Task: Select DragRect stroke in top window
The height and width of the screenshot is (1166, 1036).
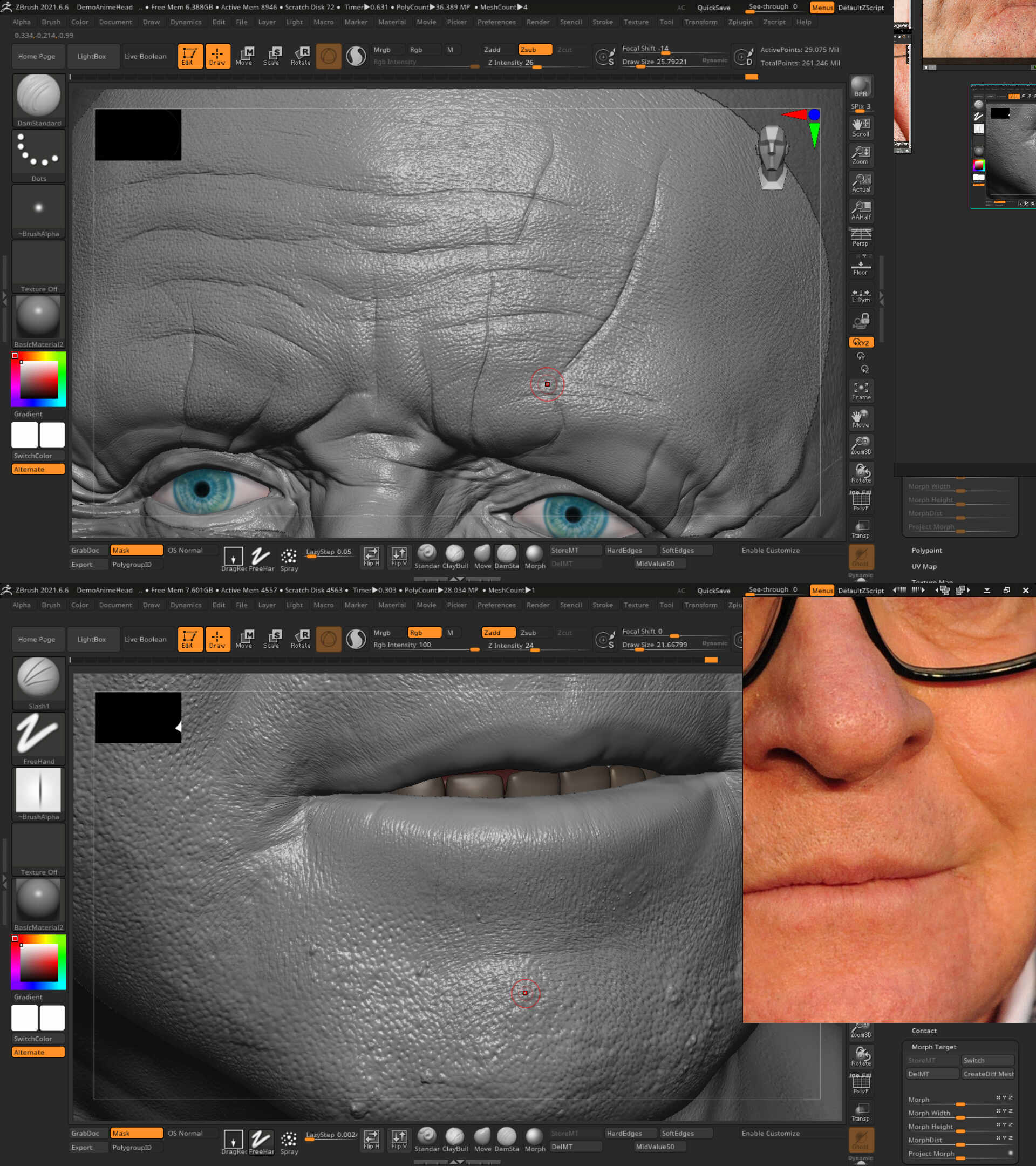Action: (x=234, y=558)
